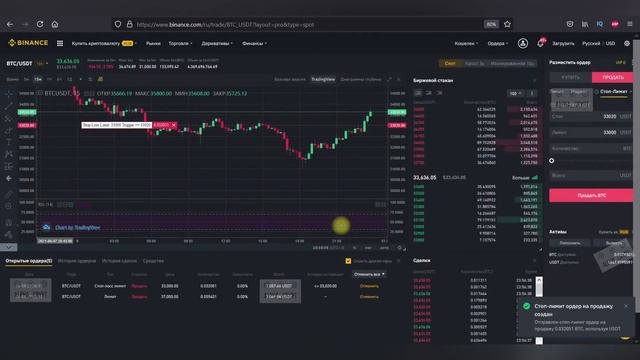Screen dimensions: 640x360
Task: Open the Binance logo home link
Action: pyautogui.click(x=28, y=43)
